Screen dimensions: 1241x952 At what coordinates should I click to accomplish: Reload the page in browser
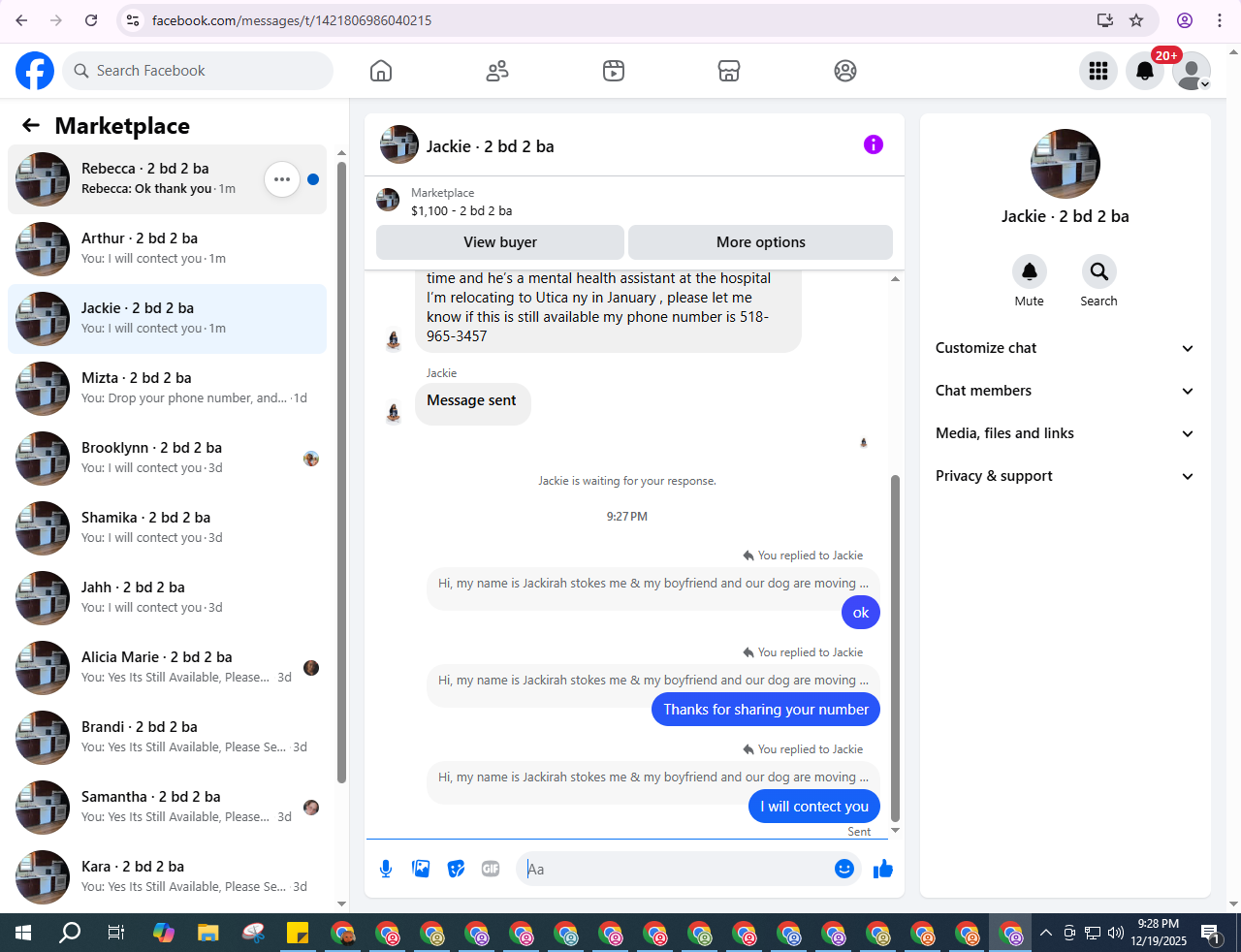point(91,20)
